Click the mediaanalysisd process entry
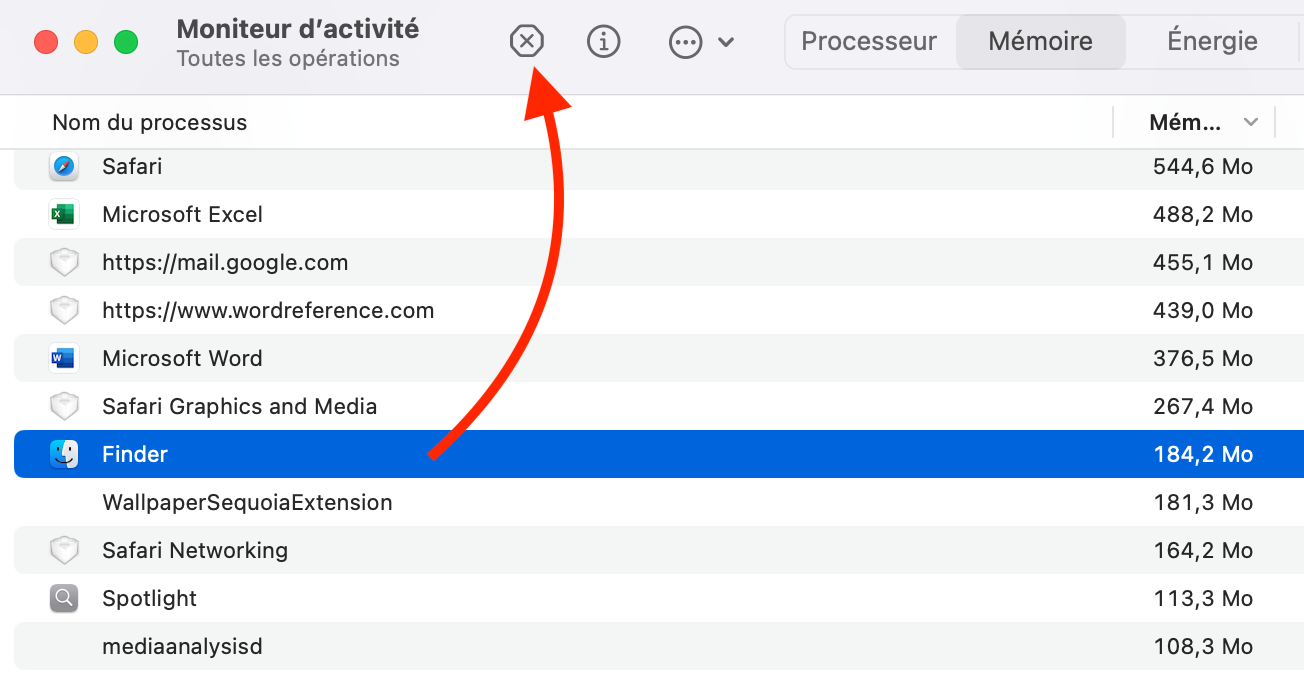Viewport: 1304px width, 674px height. pos(182,646)
